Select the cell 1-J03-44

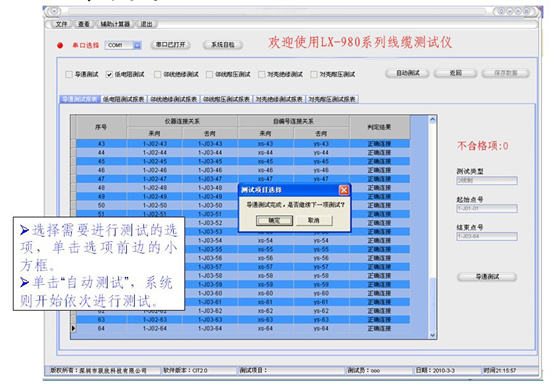pyautogui.click(x=210, y=153)
